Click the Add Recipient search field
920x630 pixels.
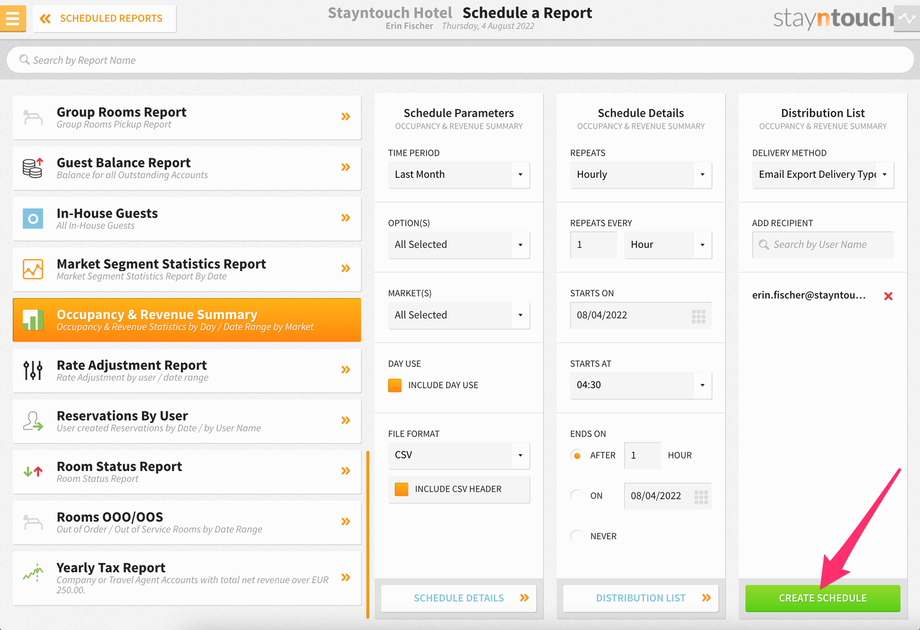pyautogui.click(x=823, y=245)
